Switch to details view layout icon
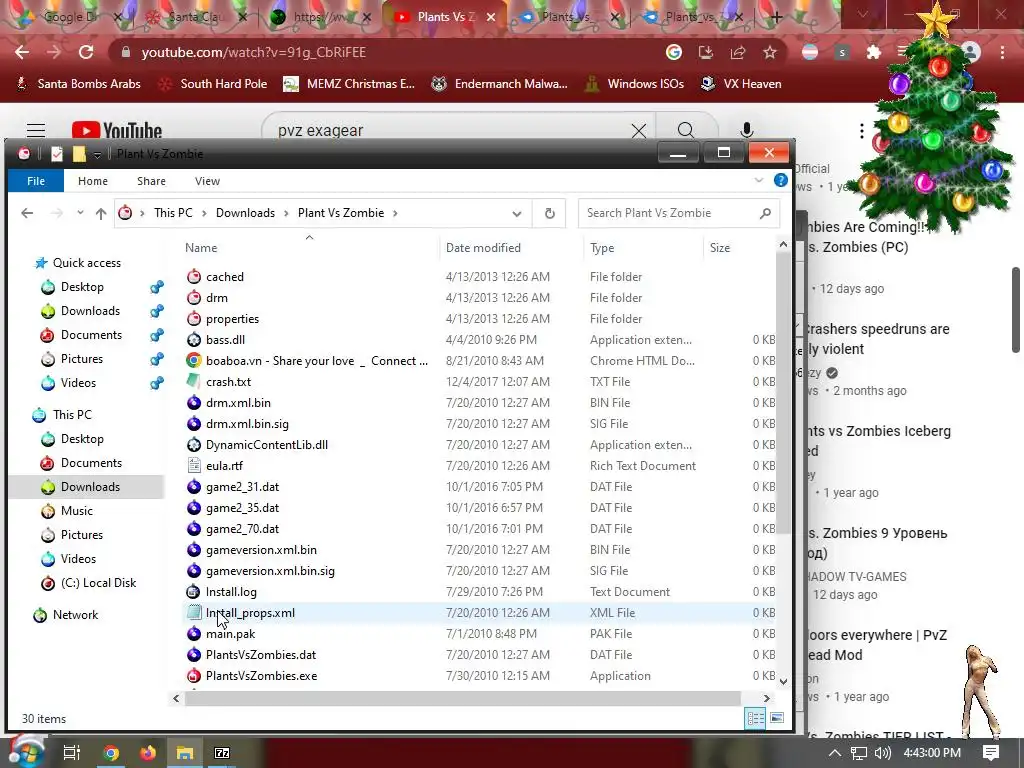Screen dimensions: 1024x768 (x=756, y=718)
